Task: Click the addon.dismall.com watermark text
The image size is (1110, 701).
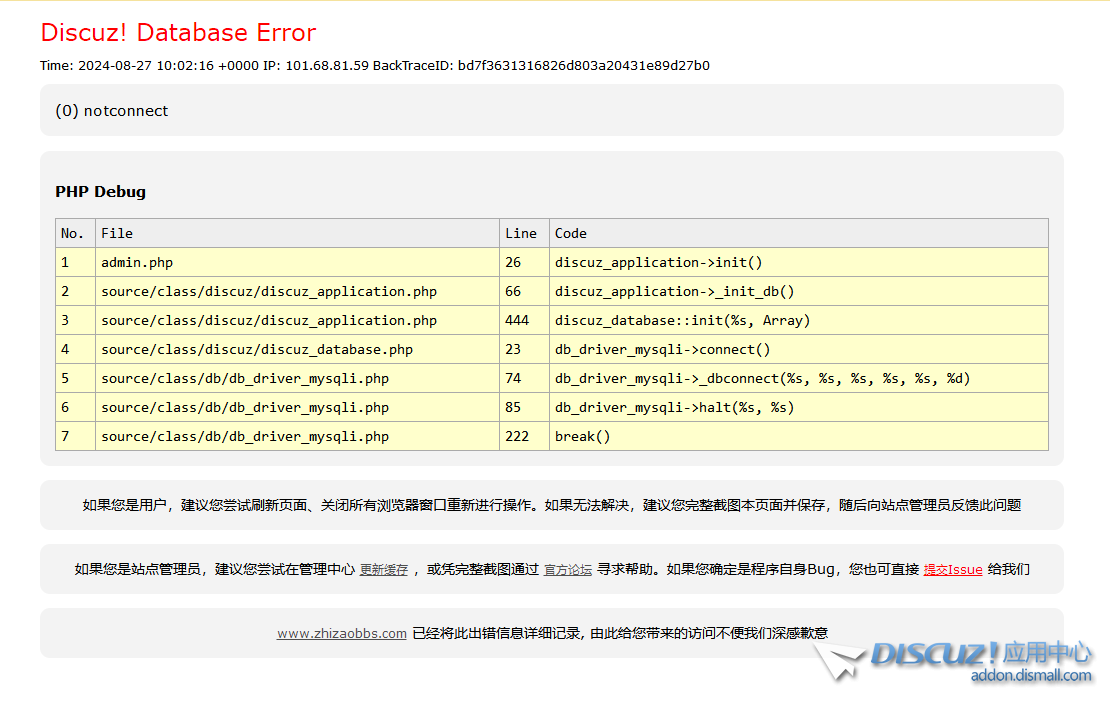Action: [1031, 676]
